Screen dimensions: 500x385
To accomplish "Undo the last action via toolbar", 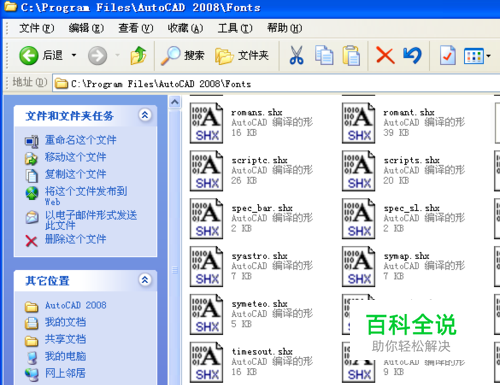I will (x=413, y=55).
